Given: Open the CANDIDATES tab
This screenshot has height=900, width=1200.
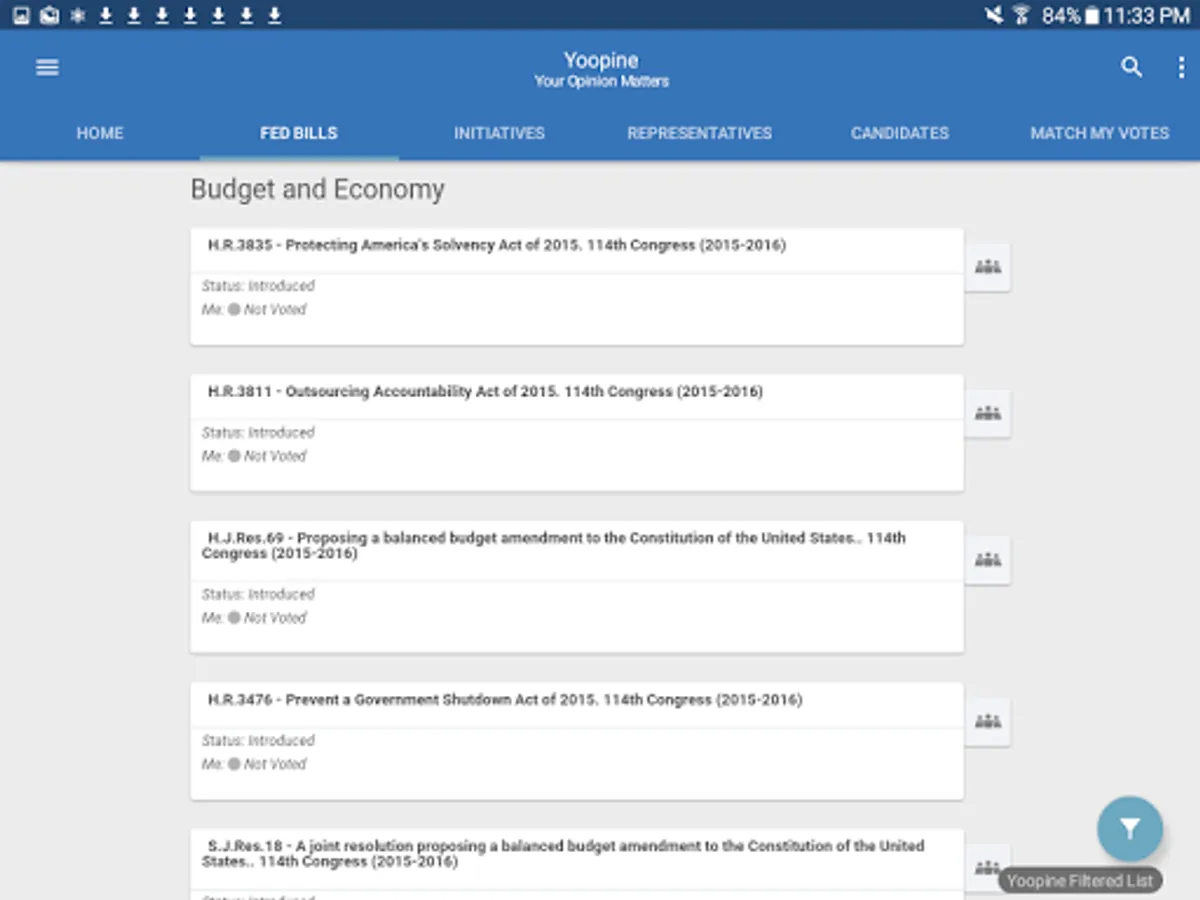Looking at the screenshot, I should pyautogui.click(x=900, y=133).
